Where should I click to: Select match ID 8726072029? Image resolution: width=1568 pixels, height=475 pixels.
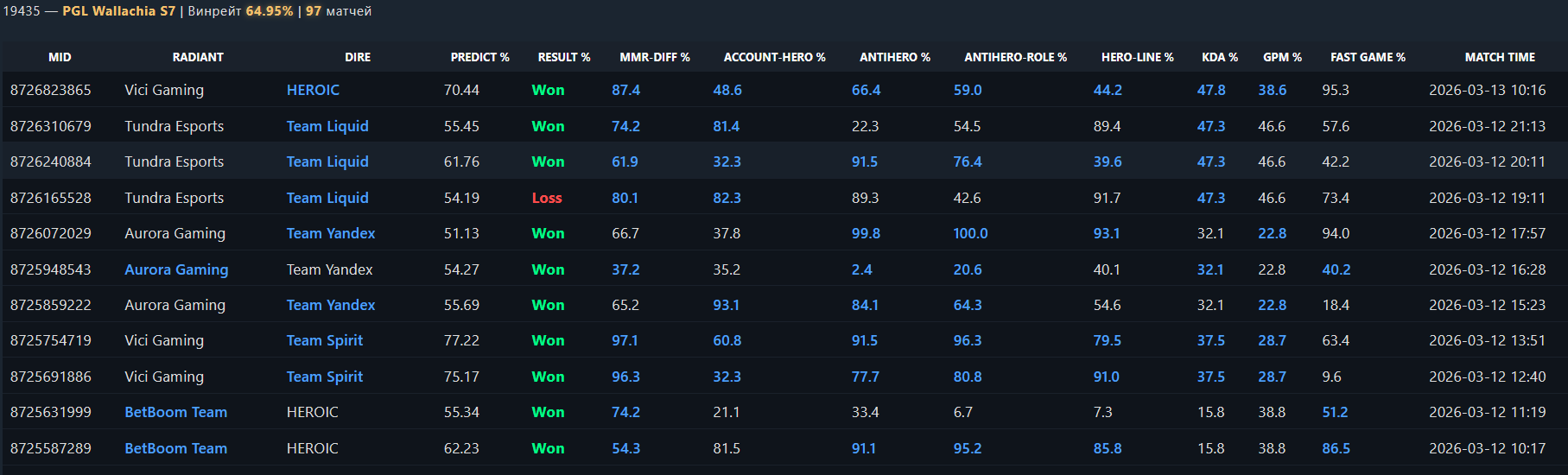coord(50,233)
